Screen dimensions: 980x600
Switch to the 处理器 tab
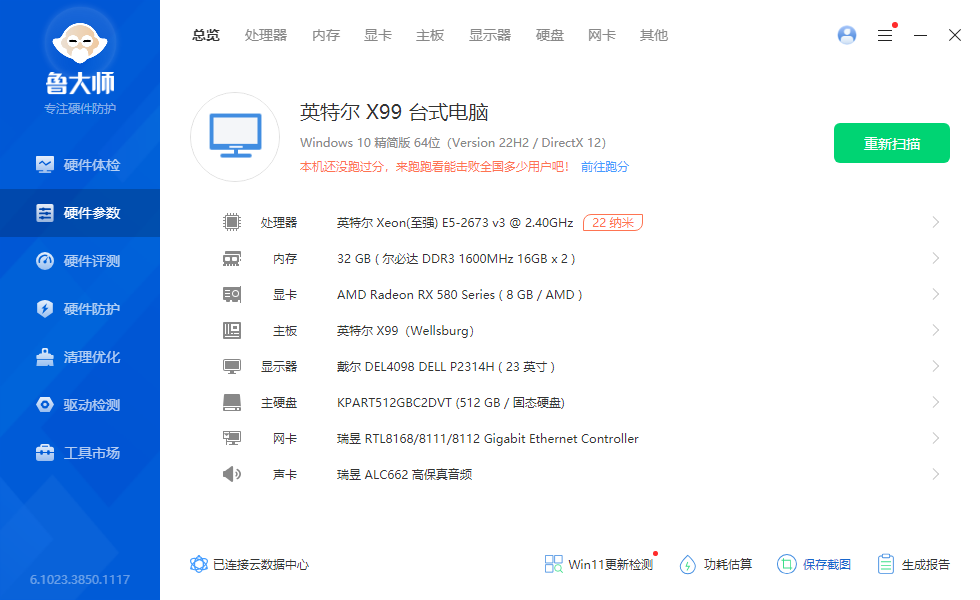tap(266, 35)
